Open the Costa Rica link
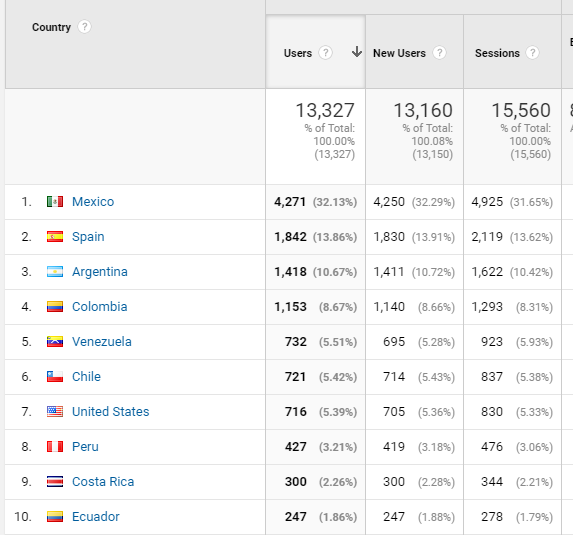Image resolution: width=573 pixels, height=535 pixels. point(103,482)
